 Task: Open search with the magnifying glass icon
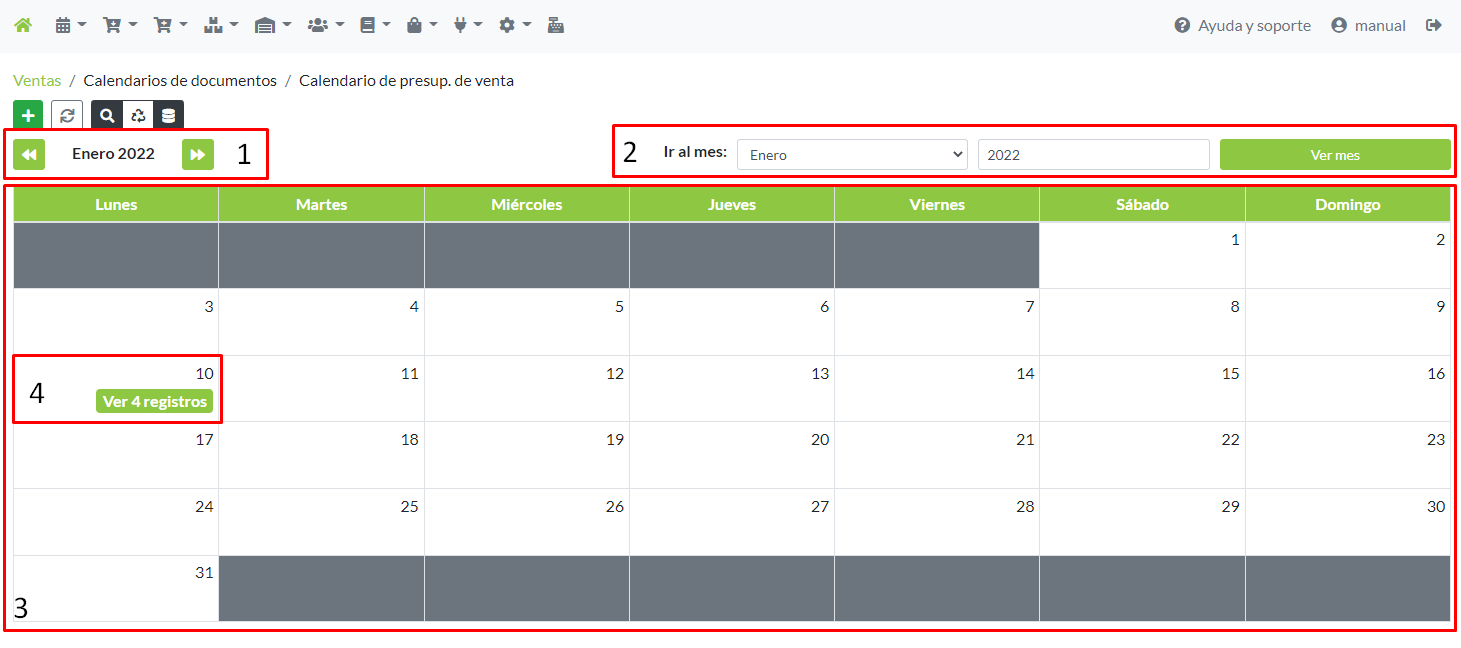[107, 116]
